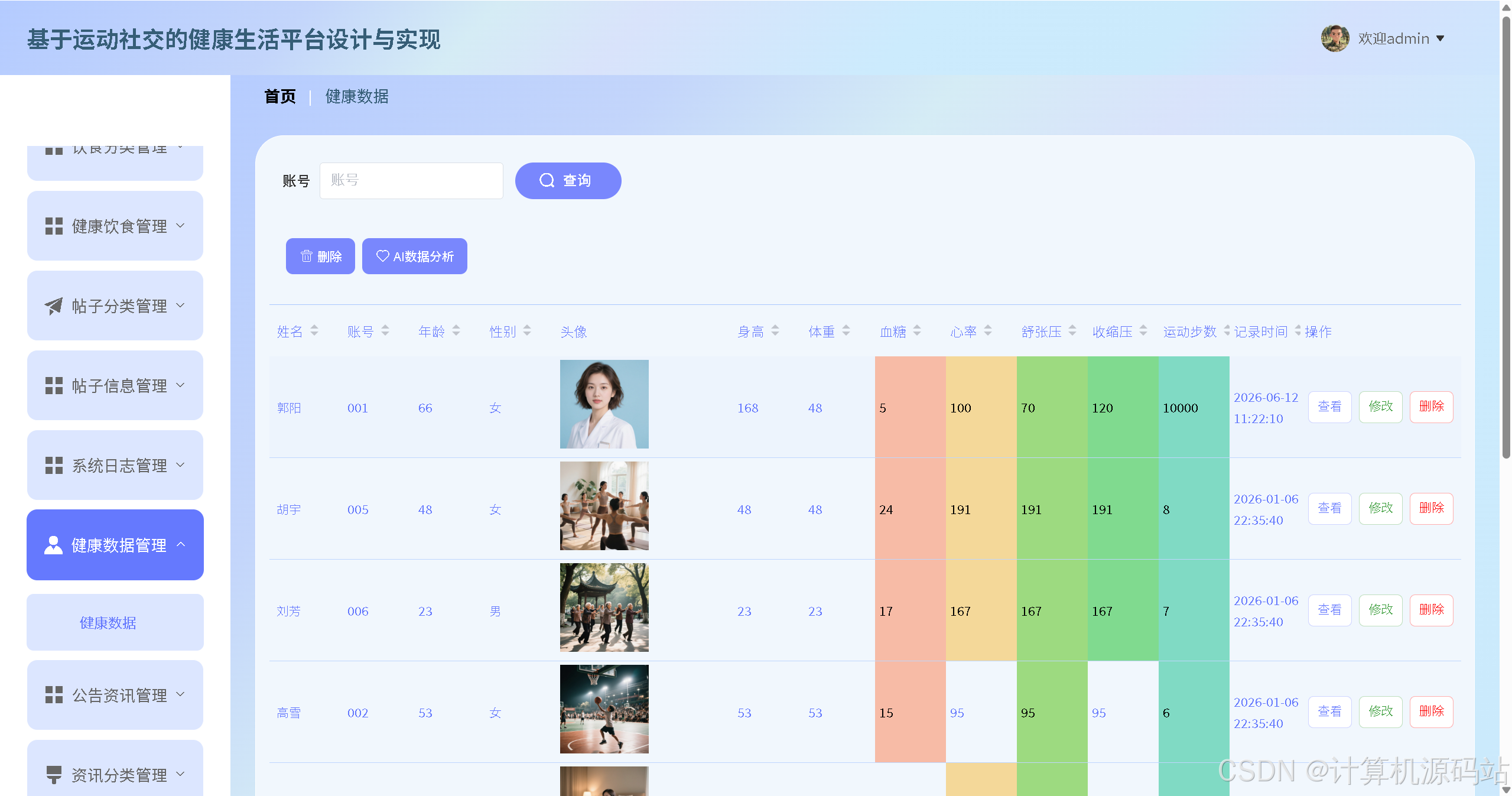Image resolution: width=1512 pixels, height=796 pixels.
Task: Select the 郭阳 name cell
Action: [289, 408]
